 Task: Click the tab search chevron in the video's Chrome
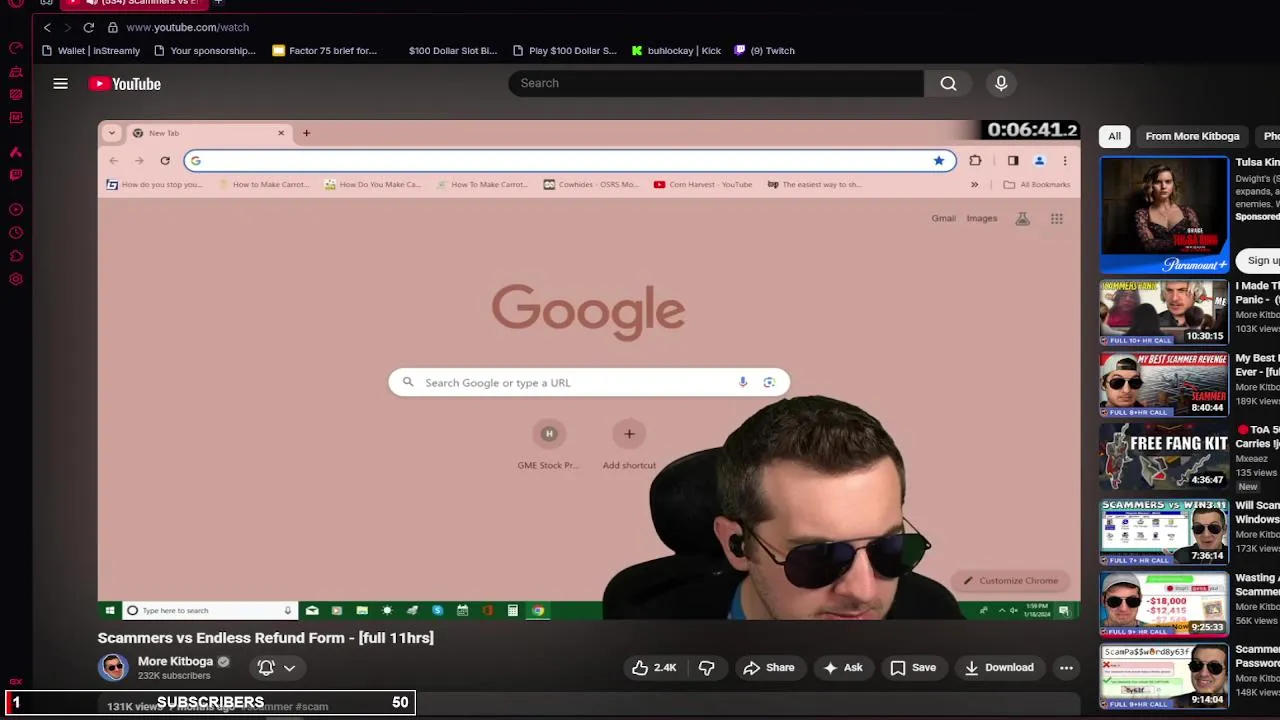tap(112, 133)
